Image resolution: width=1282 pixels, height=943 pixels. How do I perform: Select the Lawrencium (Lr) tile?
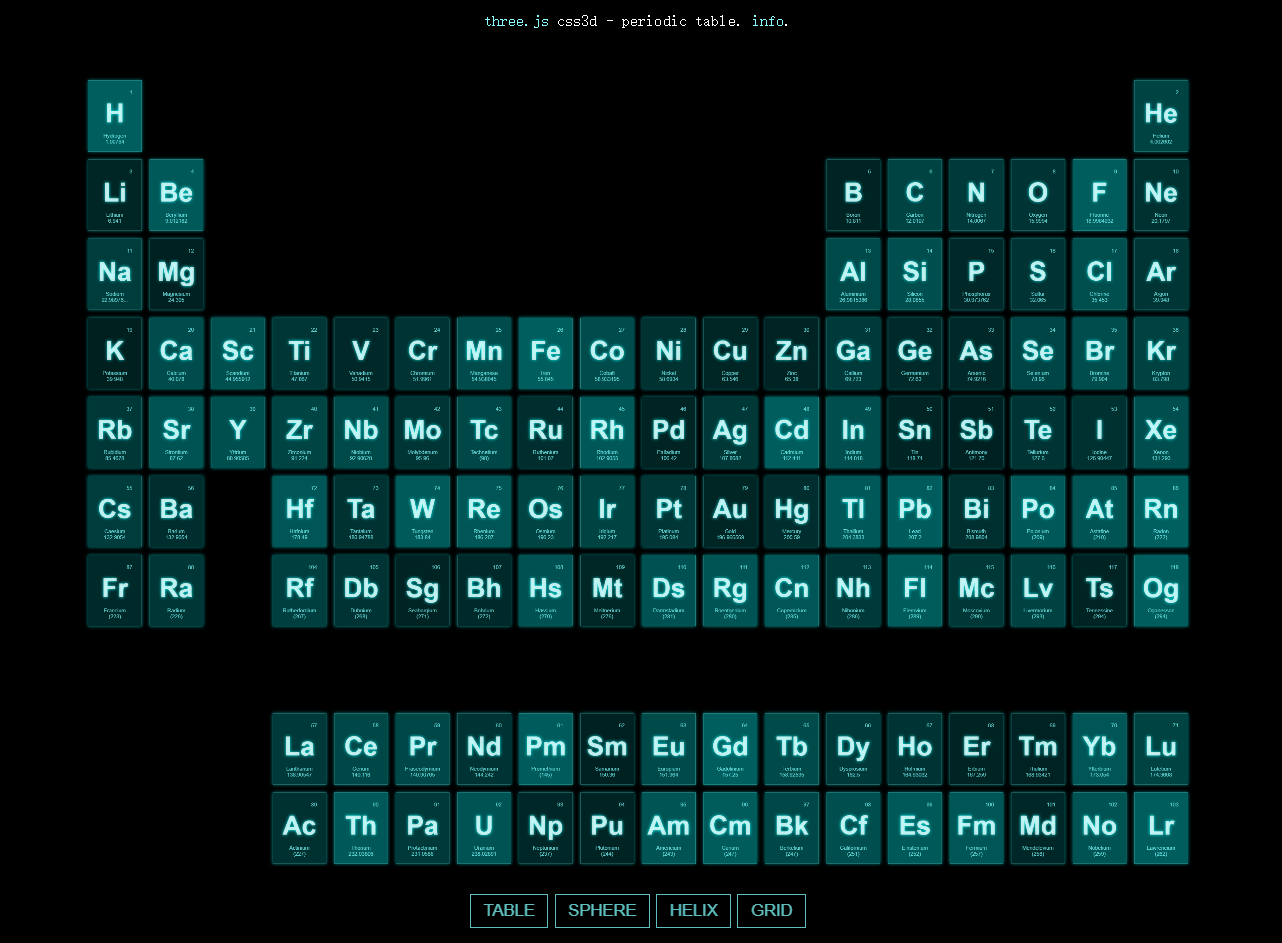(x=1161, y=827)
